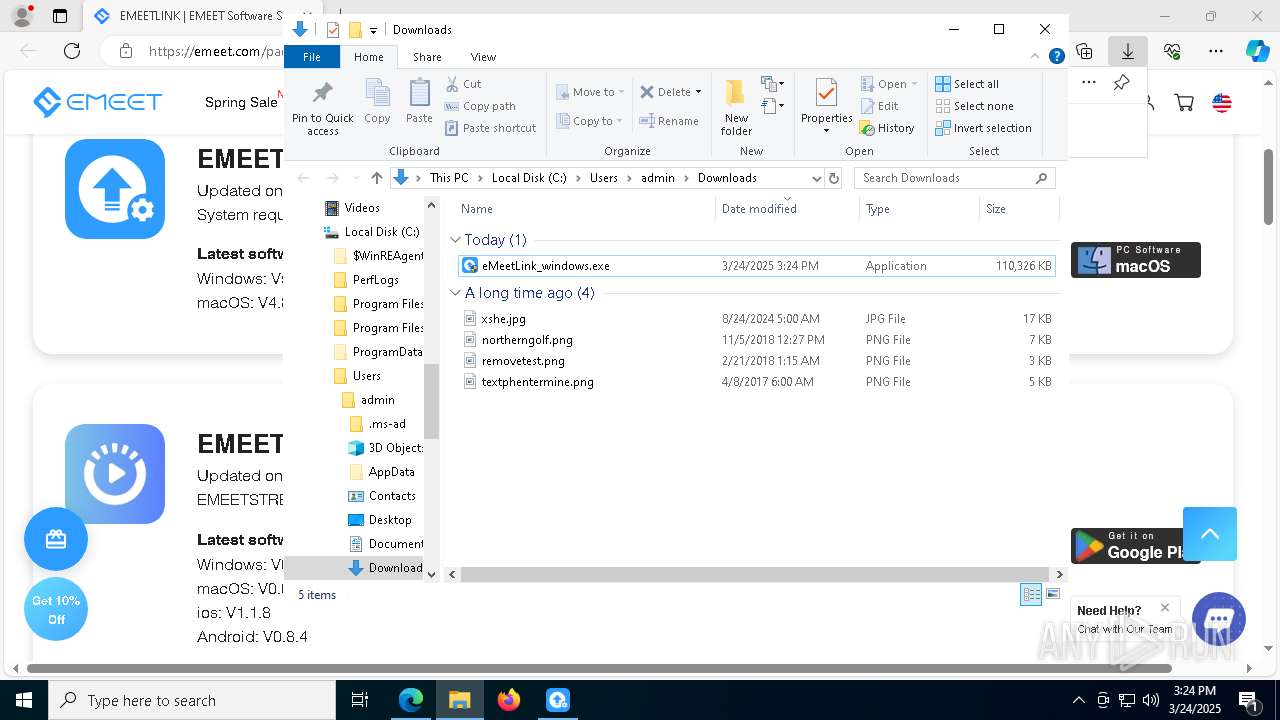This screenshot has height=720, width=1280.
Task: Select northerngolf.png file
Action: (x=756, y=340)
